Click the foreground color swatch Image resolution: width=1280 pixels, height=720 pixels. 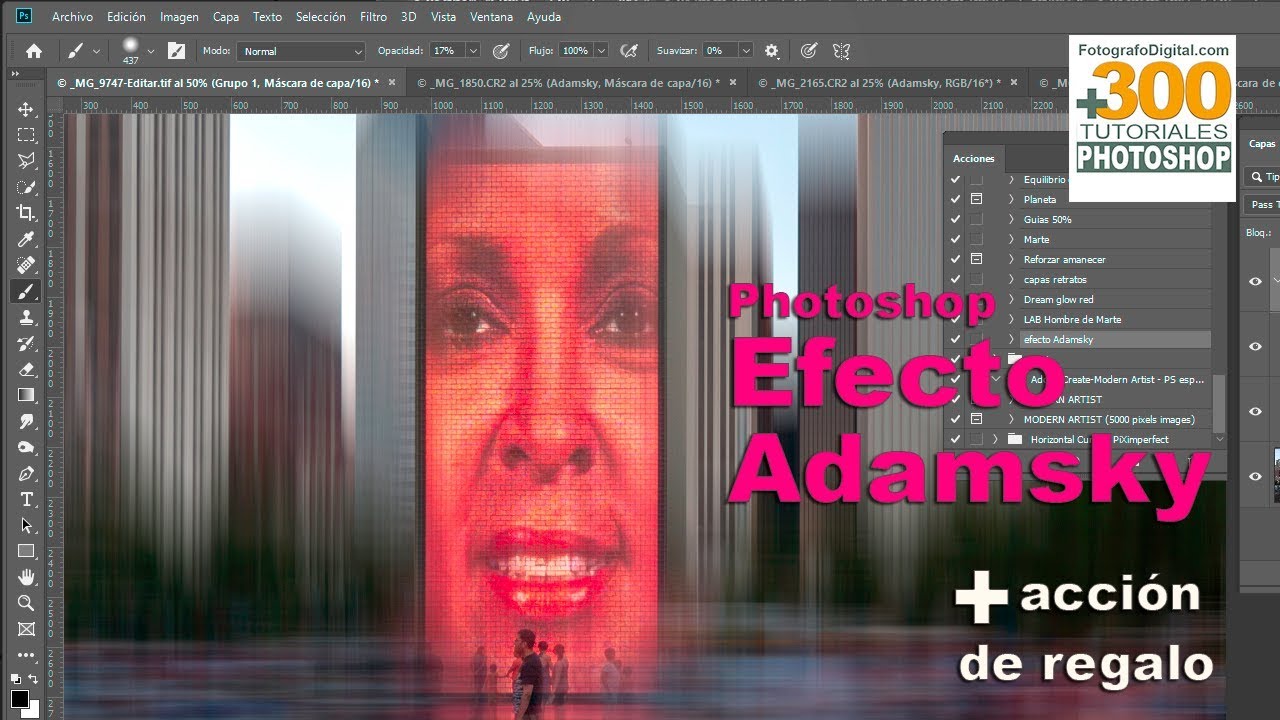click(19, 698)
